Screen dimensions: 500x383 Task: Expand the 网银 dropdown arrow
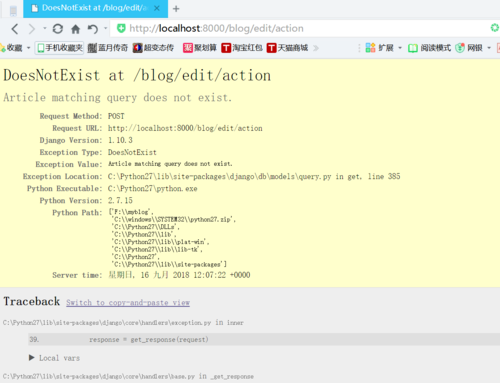point(489,48)
